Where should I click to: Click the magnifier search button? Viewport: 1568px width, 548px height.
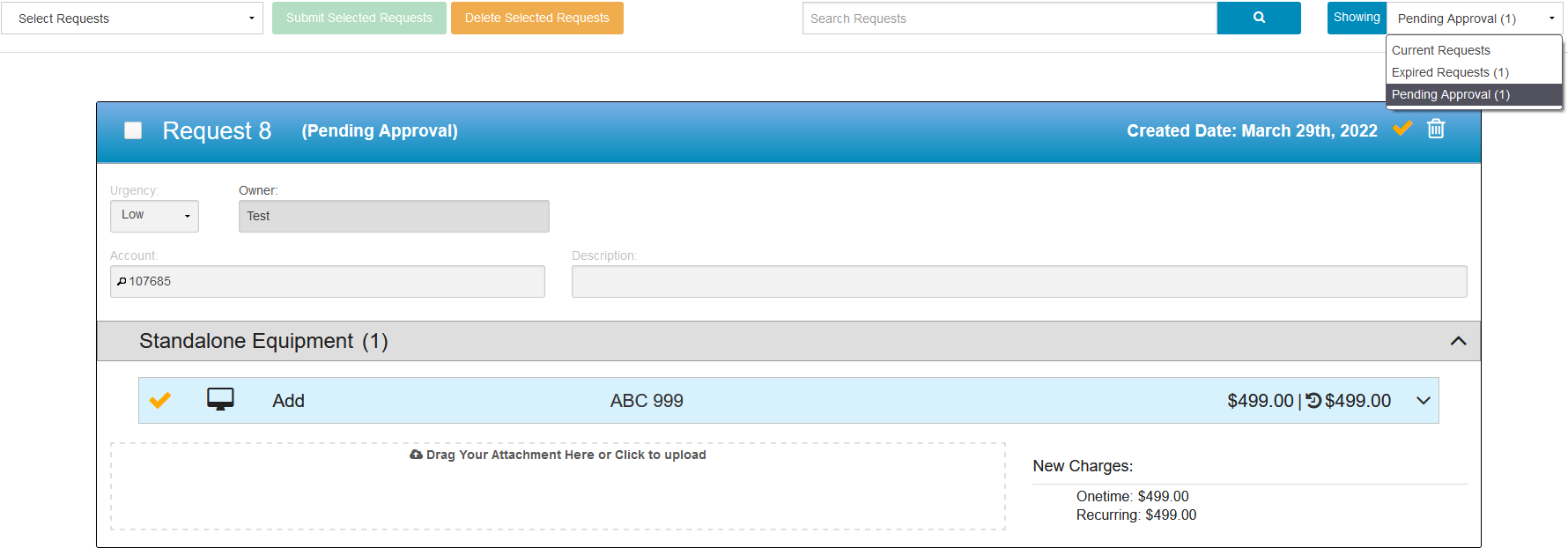pos(1258,18)
